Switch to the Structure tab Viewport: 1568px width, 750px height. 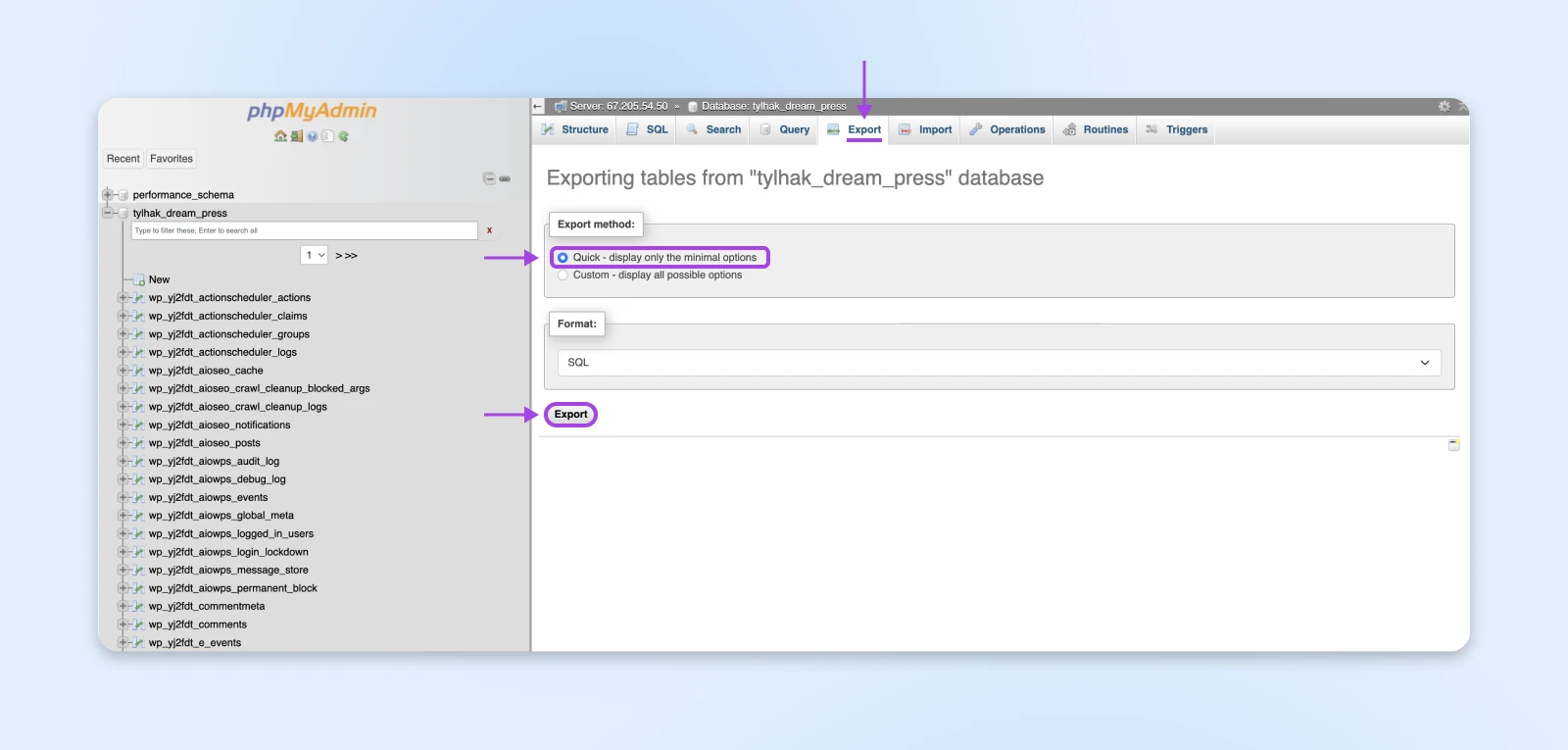(575, 129)
